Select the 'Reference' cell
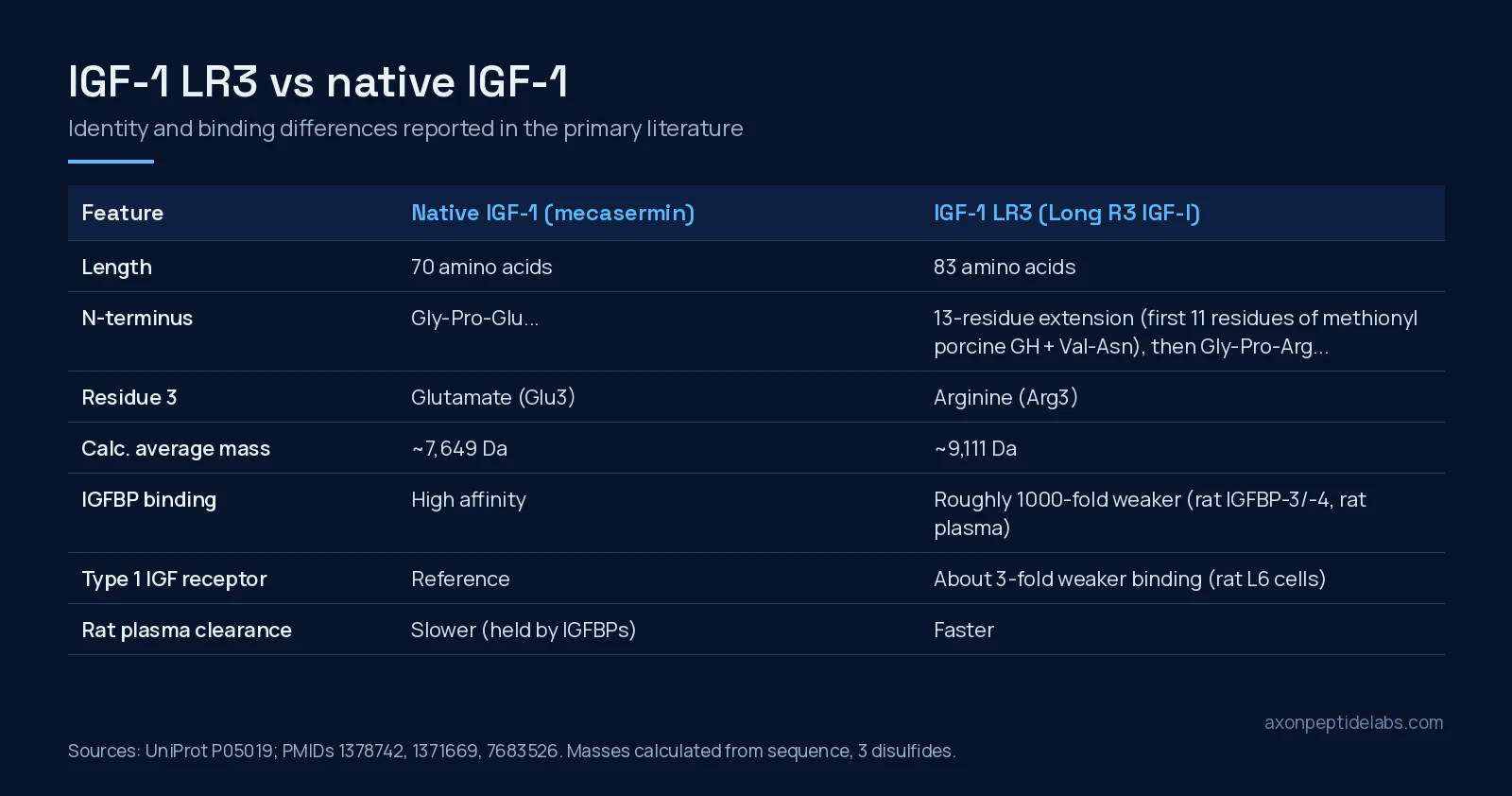Viewport: 1512px width, 796px height. [x=460, y=580]
